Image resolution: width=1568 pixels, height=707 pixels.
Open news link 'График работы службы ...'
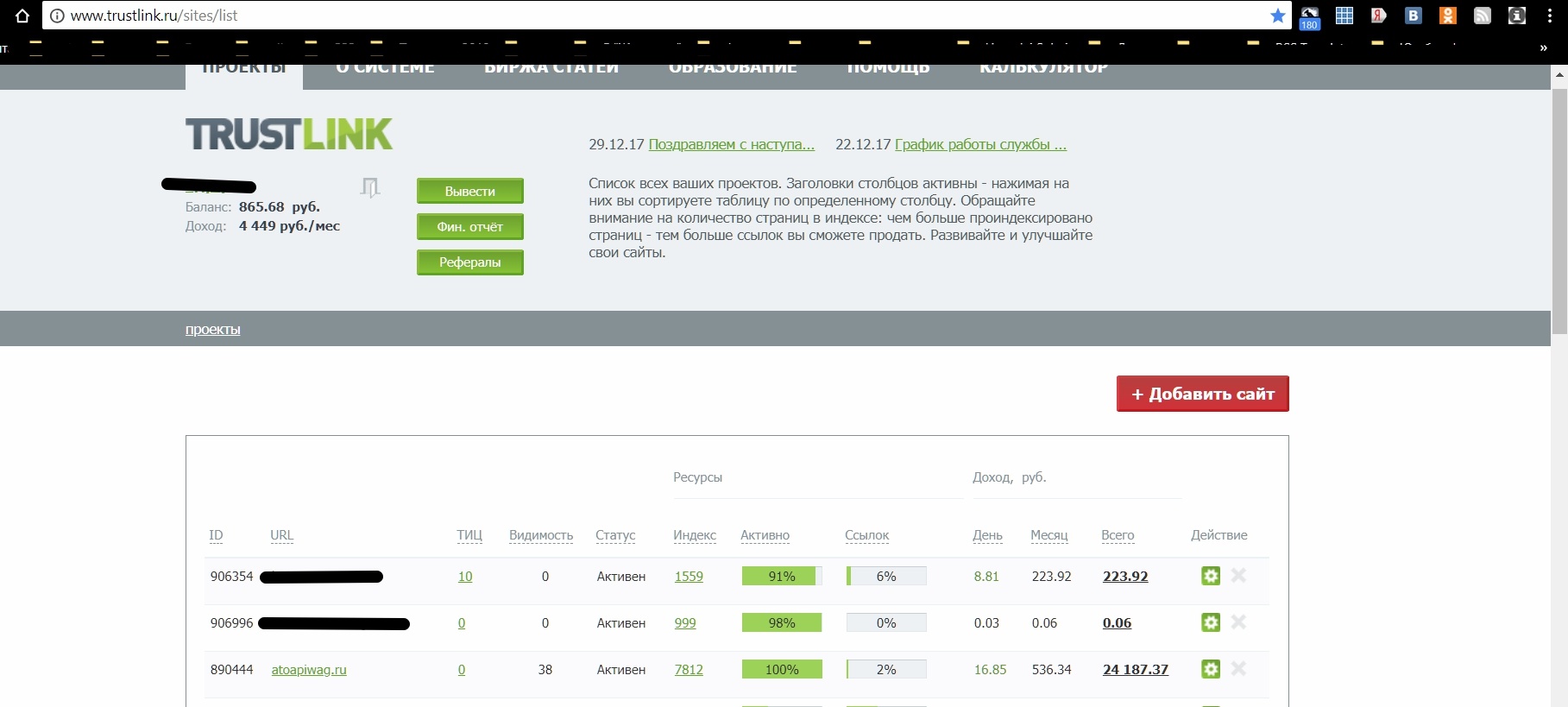tap(980, 144)
